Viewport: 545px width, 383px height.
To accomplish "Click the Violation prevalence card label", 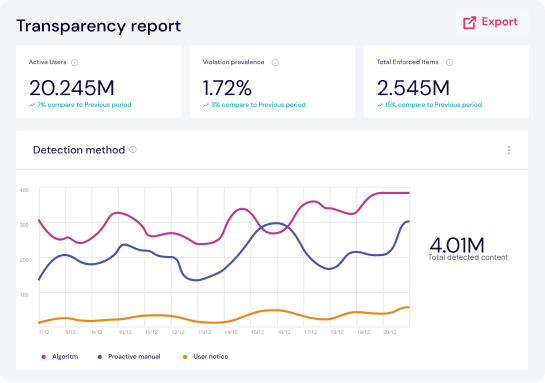I will click(x=233, y=62).
